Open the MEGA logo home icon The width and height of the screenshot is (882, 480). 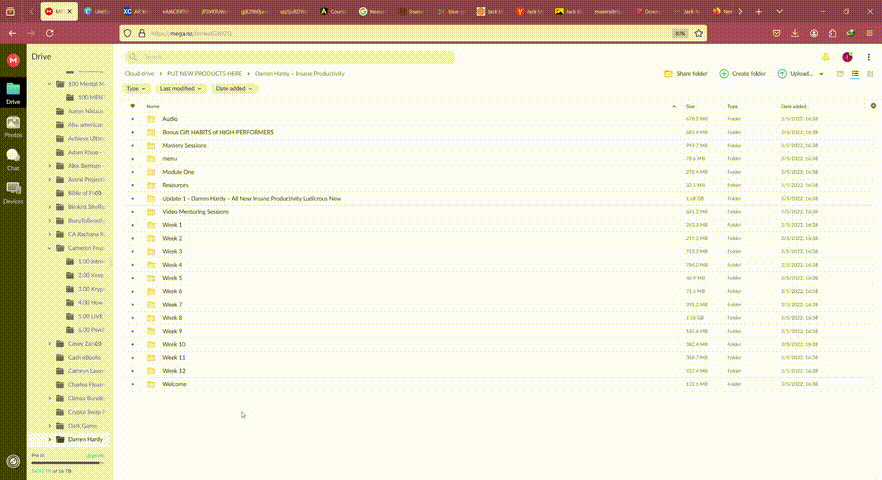click(13, 60)
